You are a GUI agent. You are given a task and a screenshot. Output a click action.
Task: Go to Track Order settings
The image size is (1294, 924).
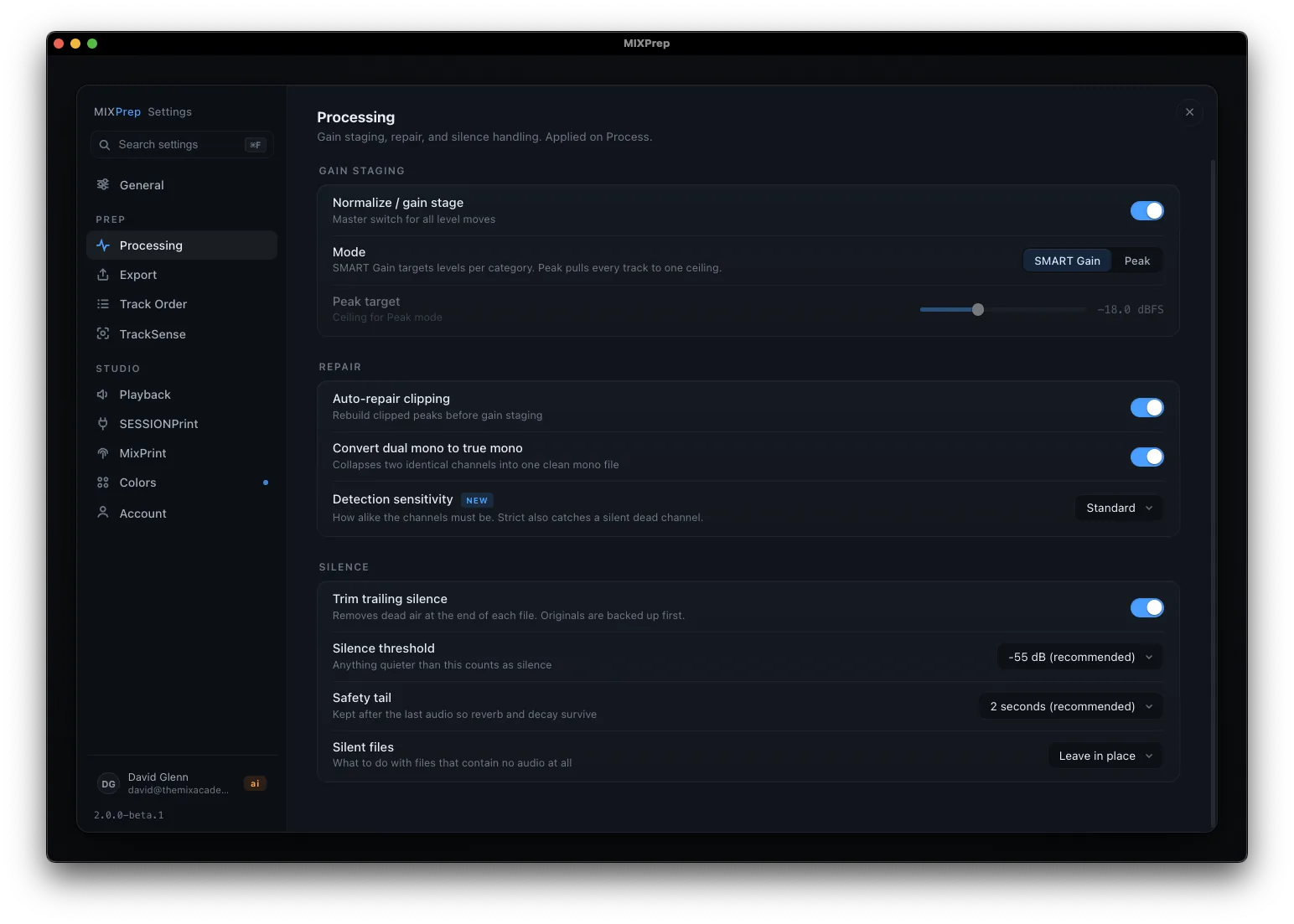182,304
